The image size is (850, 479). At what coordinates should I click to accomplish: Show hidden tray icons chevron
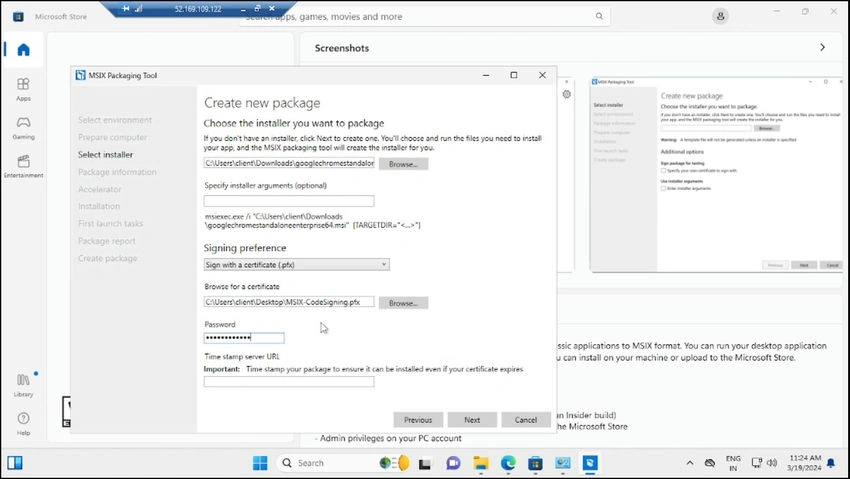(x=690, y=463)
